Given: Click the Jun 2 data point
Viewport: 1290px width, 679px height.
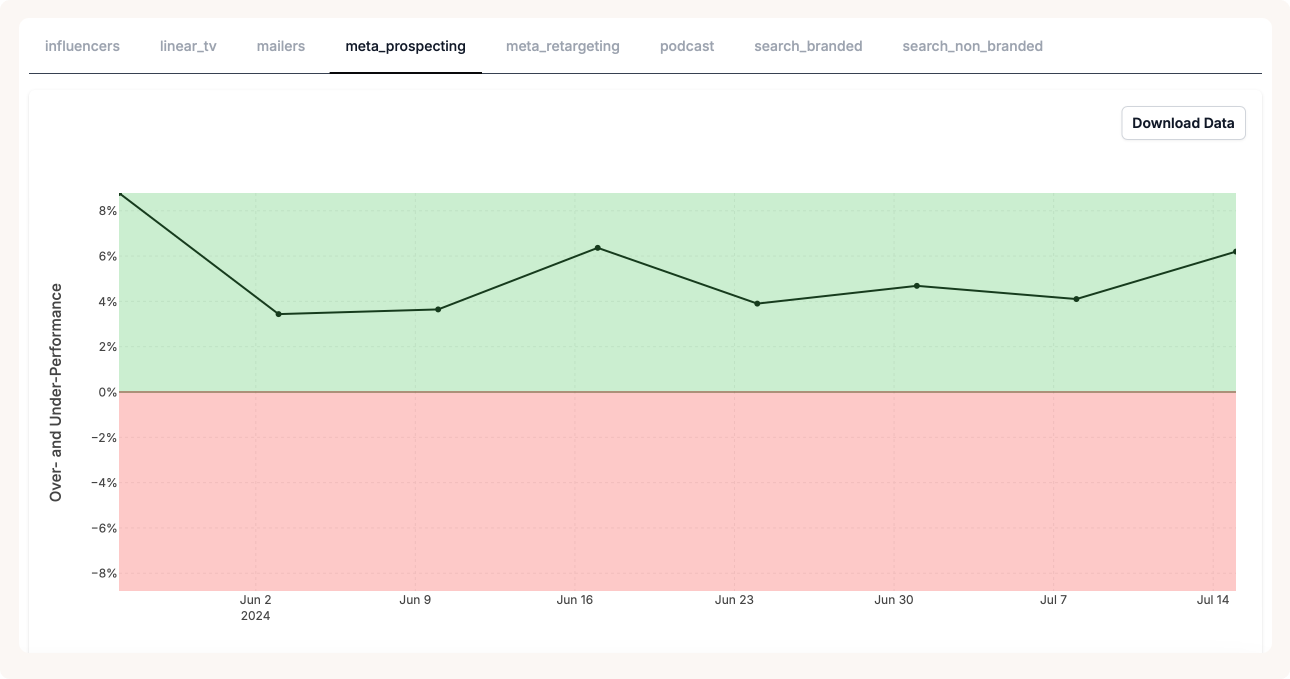Looking at the screenshot, I should click(x=278, y=314).
